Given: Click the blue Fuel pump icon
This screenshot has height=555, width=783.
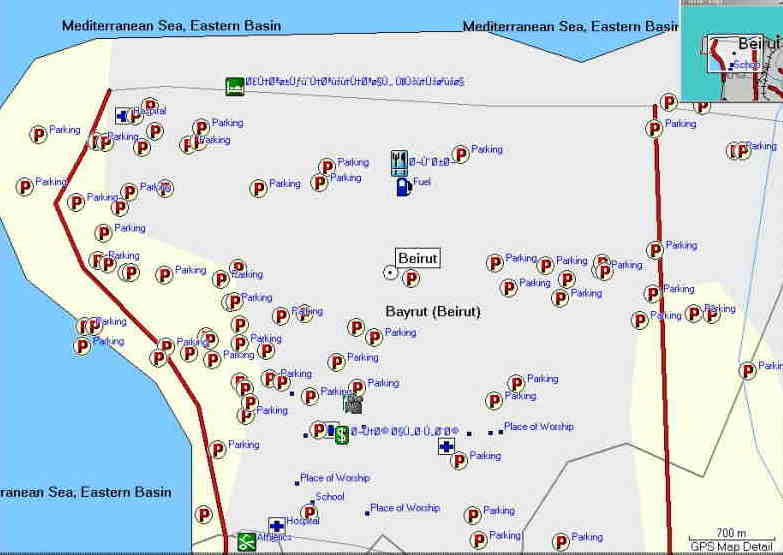Looking at the screenshot, I should tap(403, 187).
